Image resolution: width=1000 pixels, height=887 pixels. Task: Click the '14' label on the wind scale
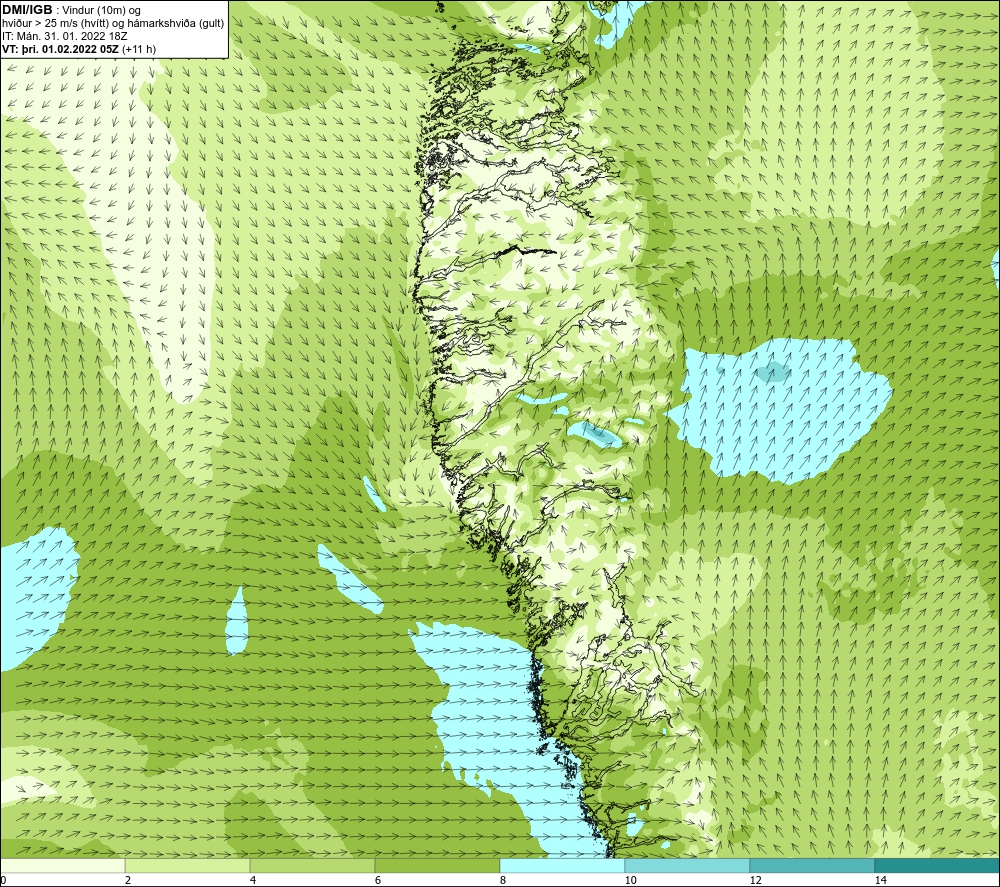click(x=881, y=880)
